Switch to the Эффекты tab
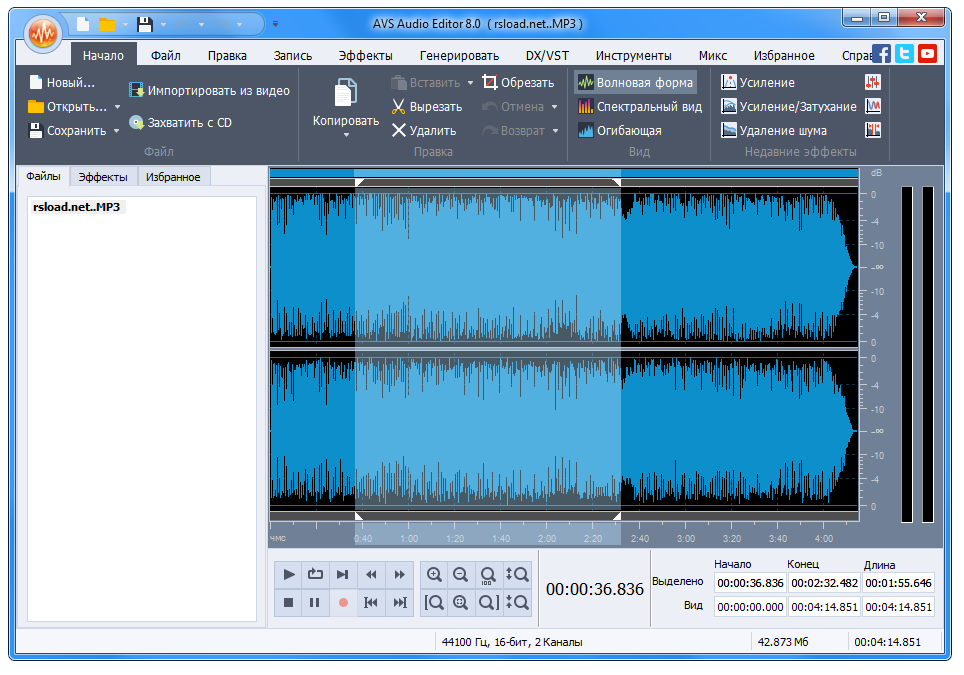This screenshot has height=675, width=964. pyautogui.click(x=102, y=175)
